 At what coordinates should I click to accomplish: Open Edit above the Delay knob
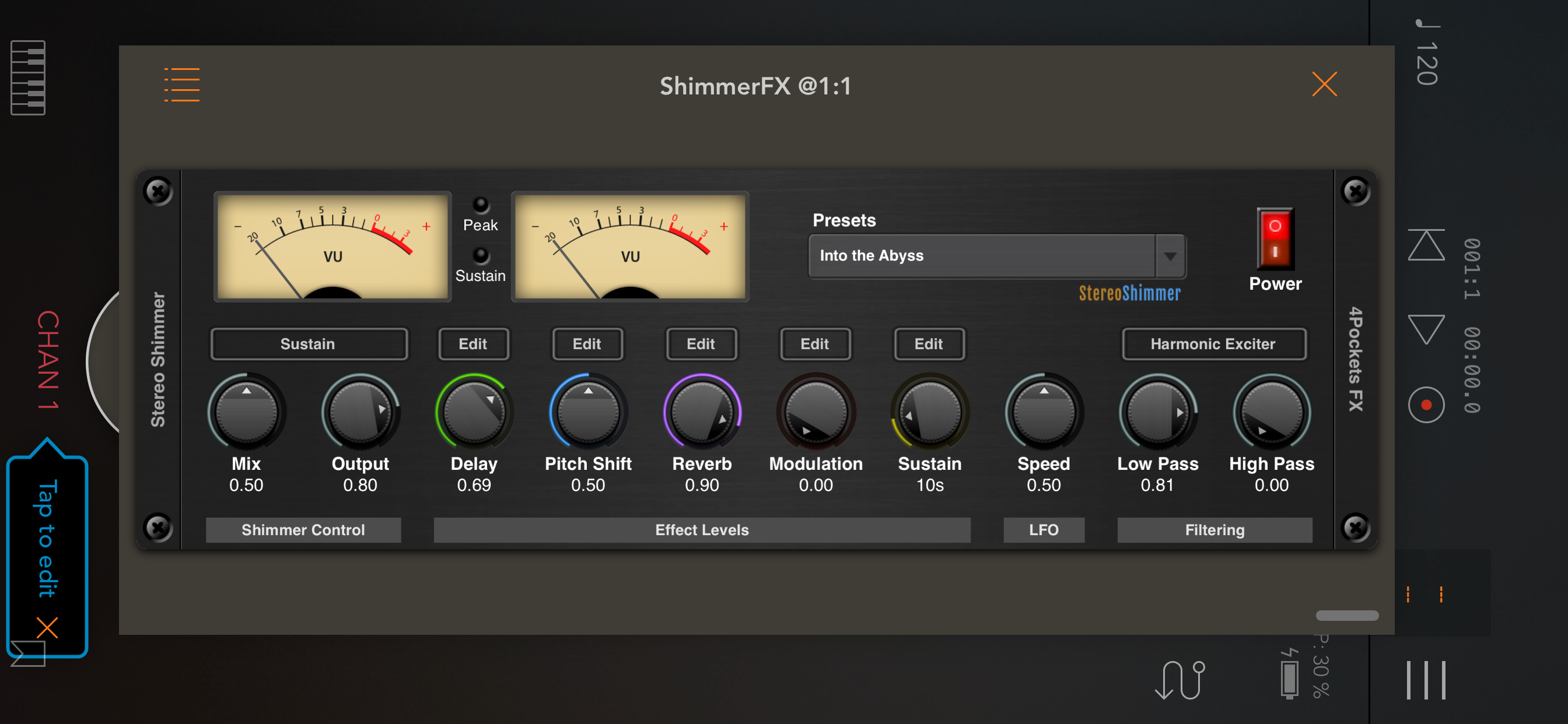click(473, 345)
